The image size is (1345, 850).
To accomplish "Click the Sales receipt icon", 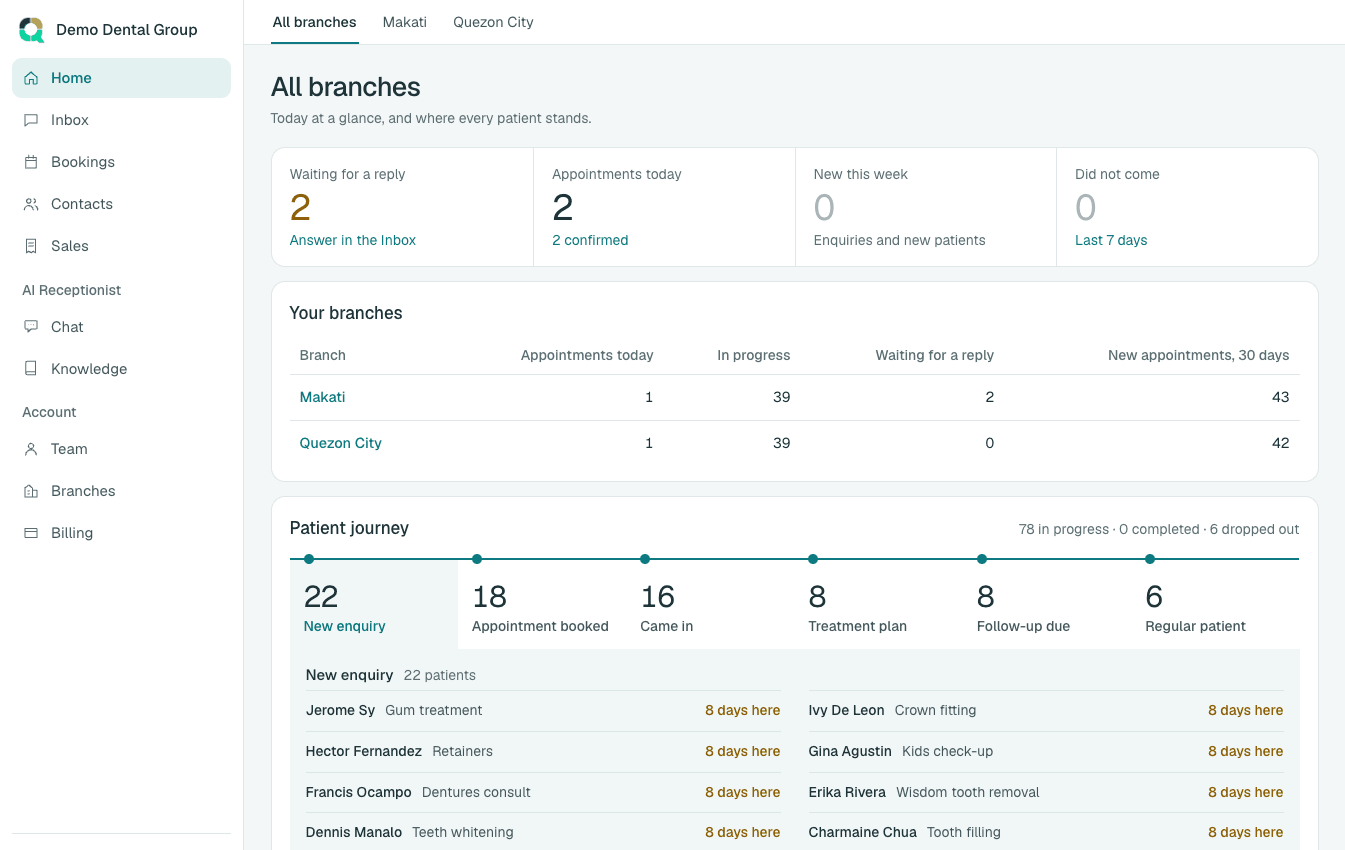I will [x=31, y=246].
